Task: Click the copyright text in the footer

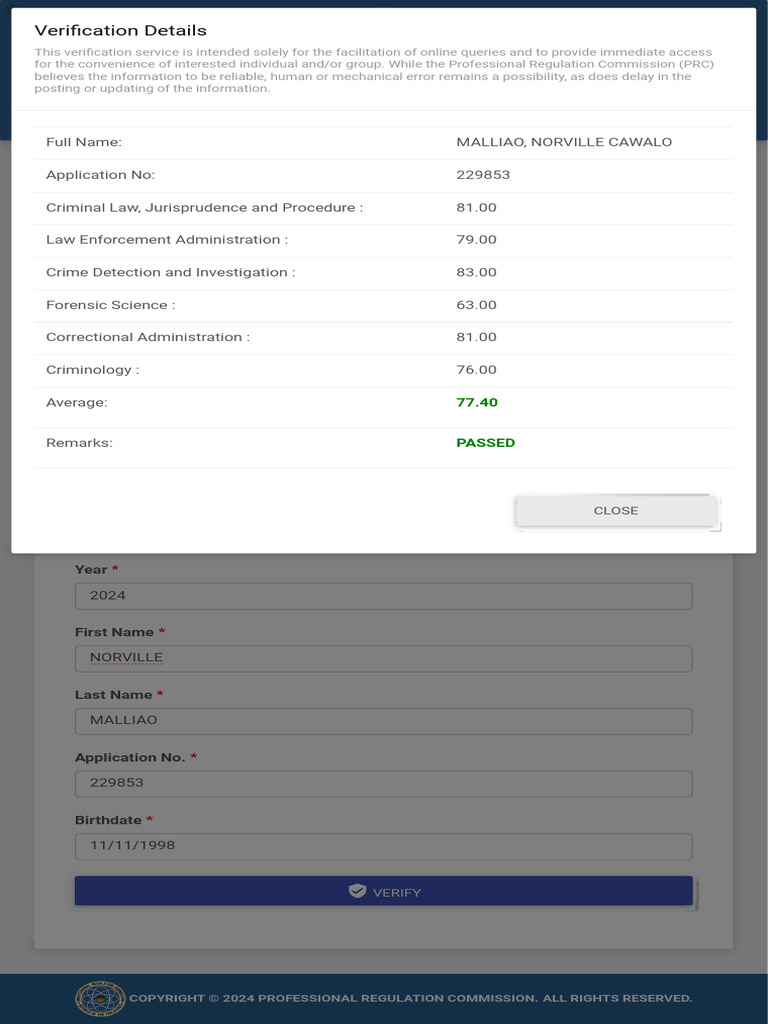Action: (x=410, y=998)
